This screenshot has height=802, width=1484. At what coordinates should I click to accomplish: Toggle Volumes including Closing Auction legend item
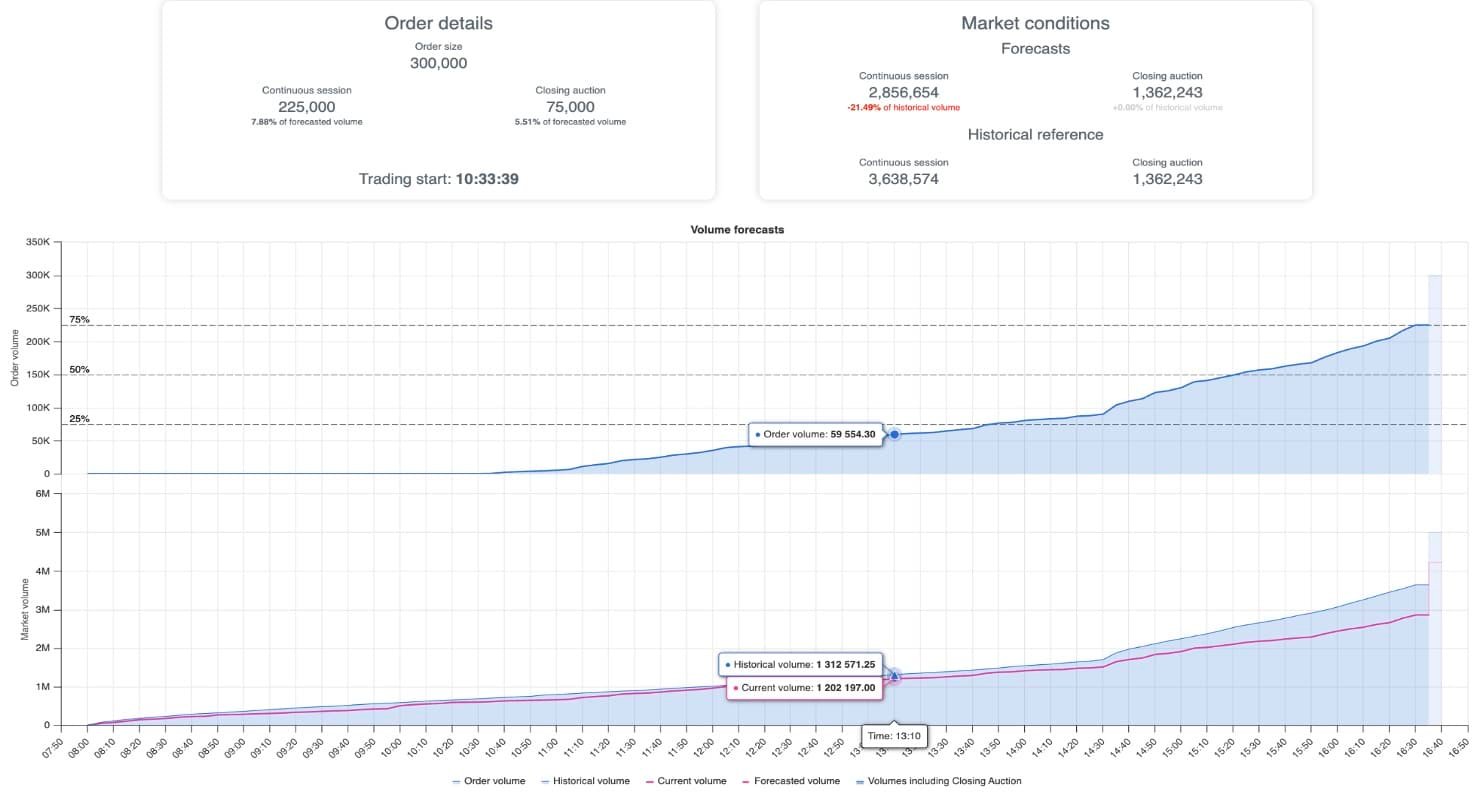[x=938, y=781]
